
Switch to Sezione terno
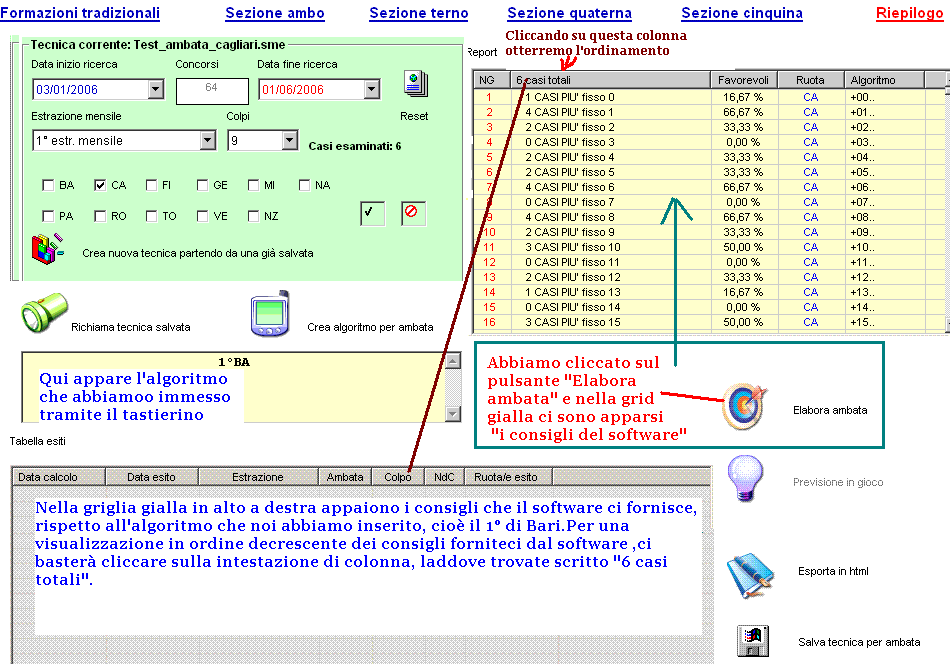pyautogui.click(x=419, y=13)
